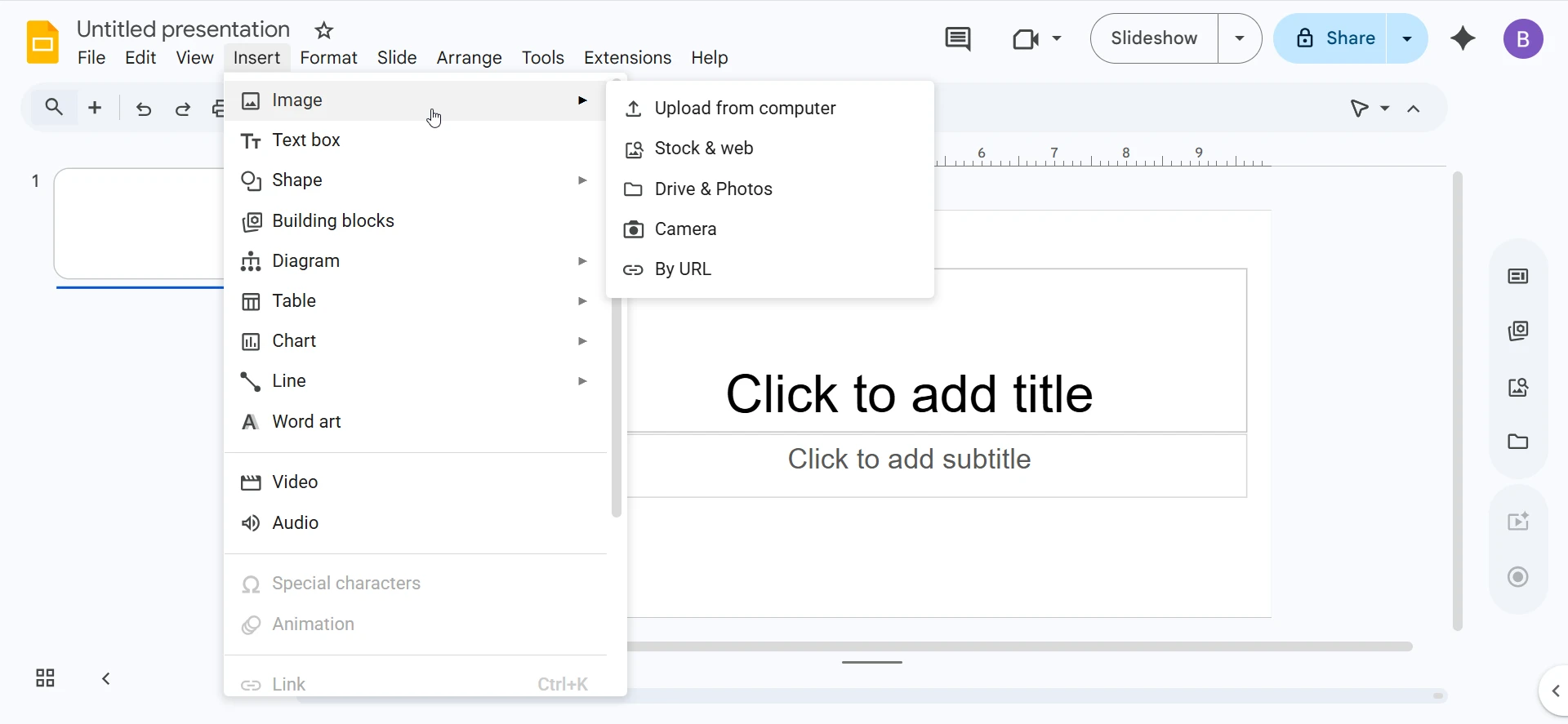This screenshot has height=724, width=1568.
Task: Add new slide with plus icon
Action: pyautogui.click(x=95, y=108)
